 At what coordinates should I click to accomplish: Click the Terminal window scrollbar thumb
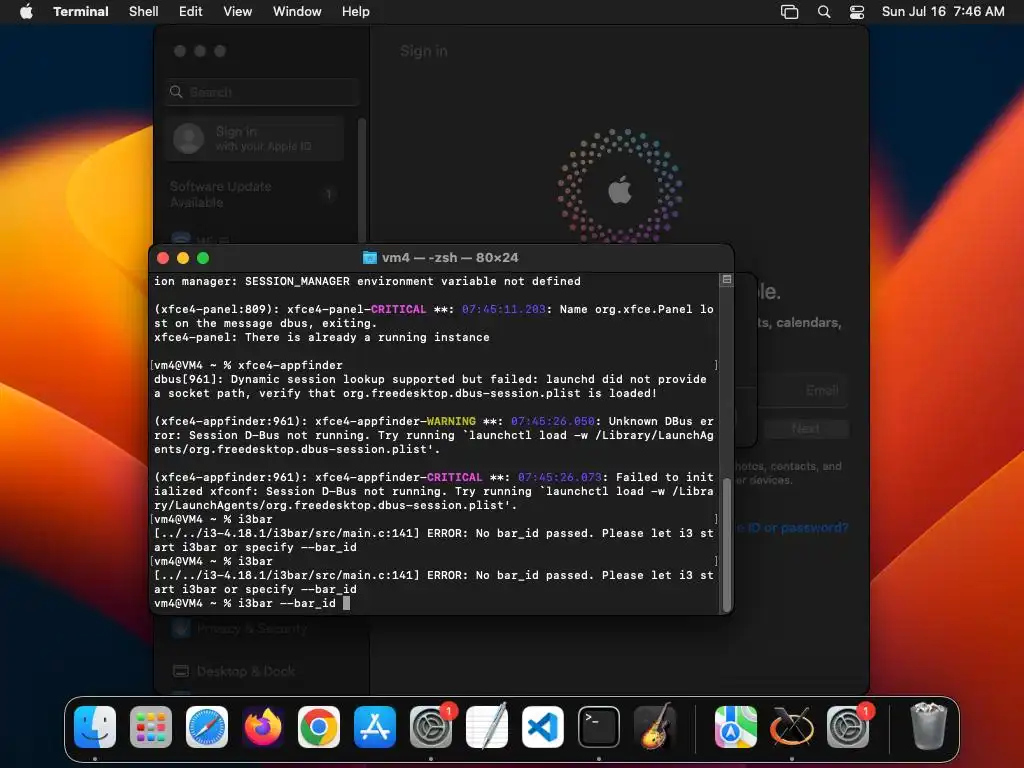(x=726, y=544)
